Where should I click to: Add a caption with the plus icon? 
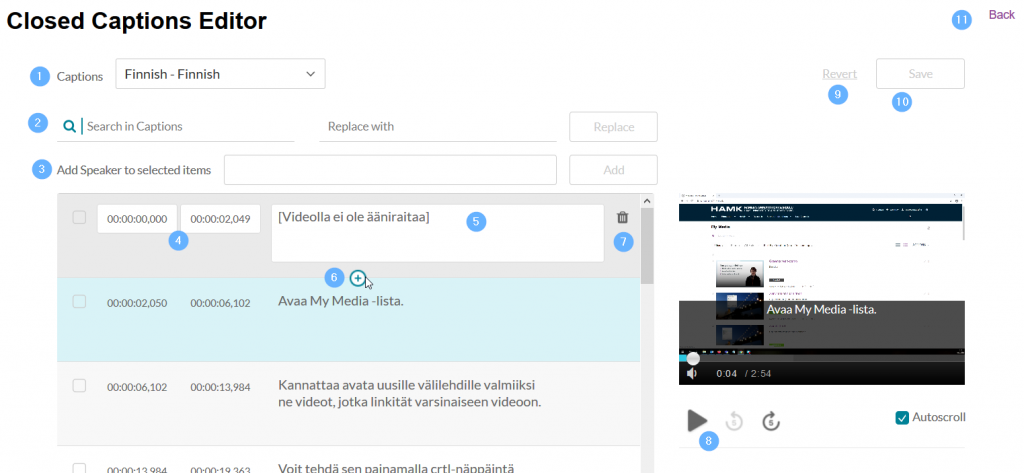point(357,278)
